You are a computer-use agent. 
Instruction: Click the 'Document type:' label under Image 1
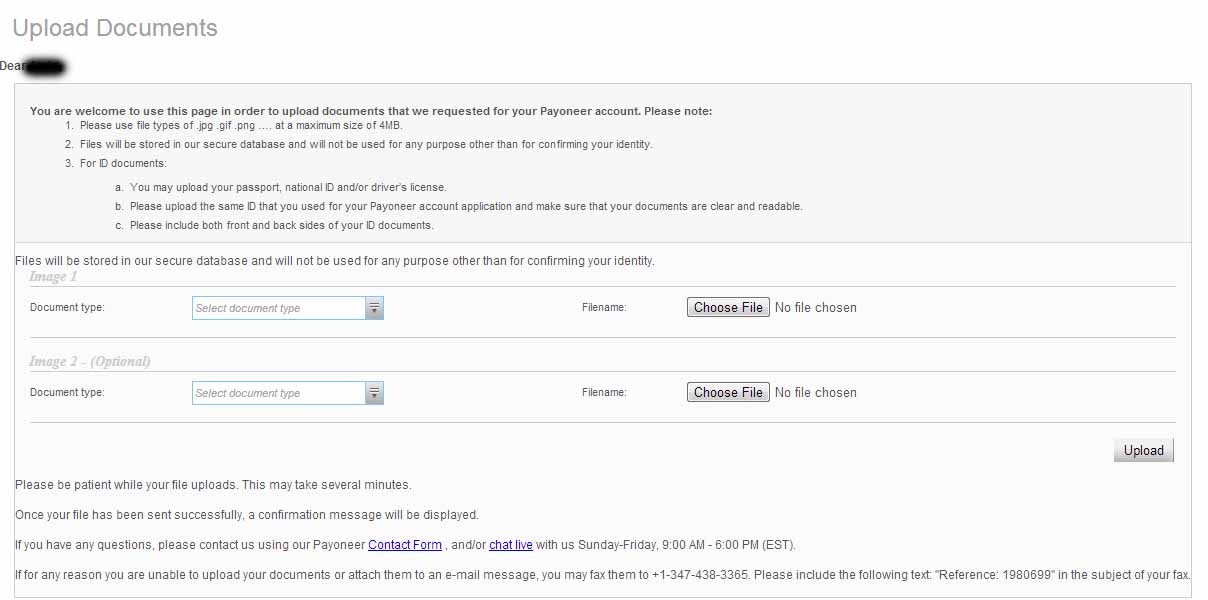coord(67,308)
